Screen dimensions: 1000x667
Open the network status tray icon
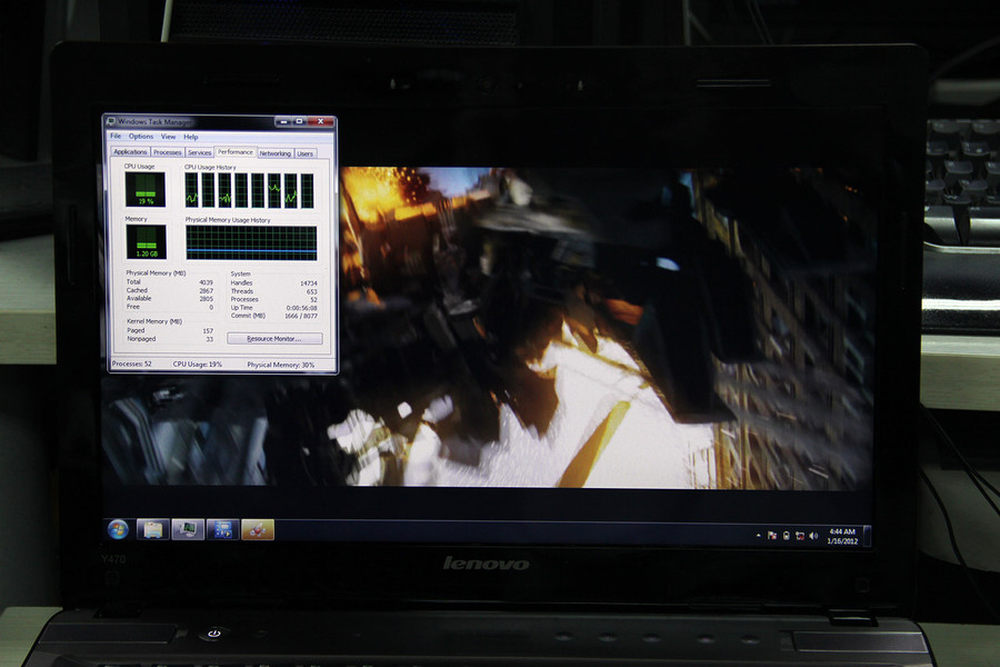[799, 536]
